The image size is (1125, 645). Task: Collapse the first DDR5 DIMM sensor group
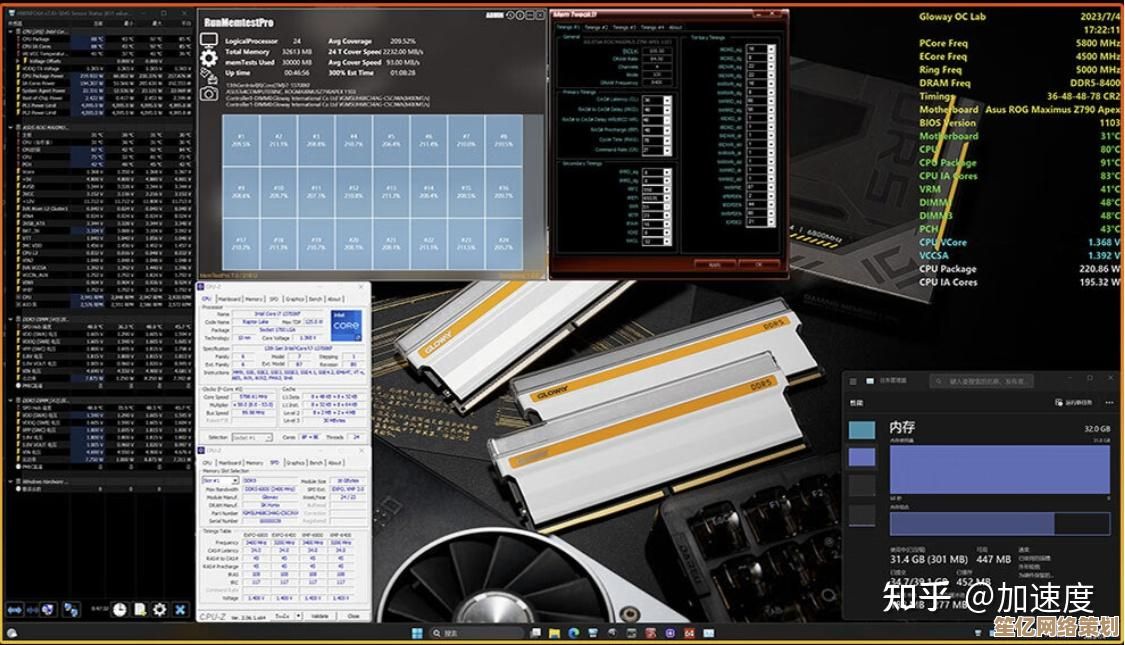(x=10, y=319)
